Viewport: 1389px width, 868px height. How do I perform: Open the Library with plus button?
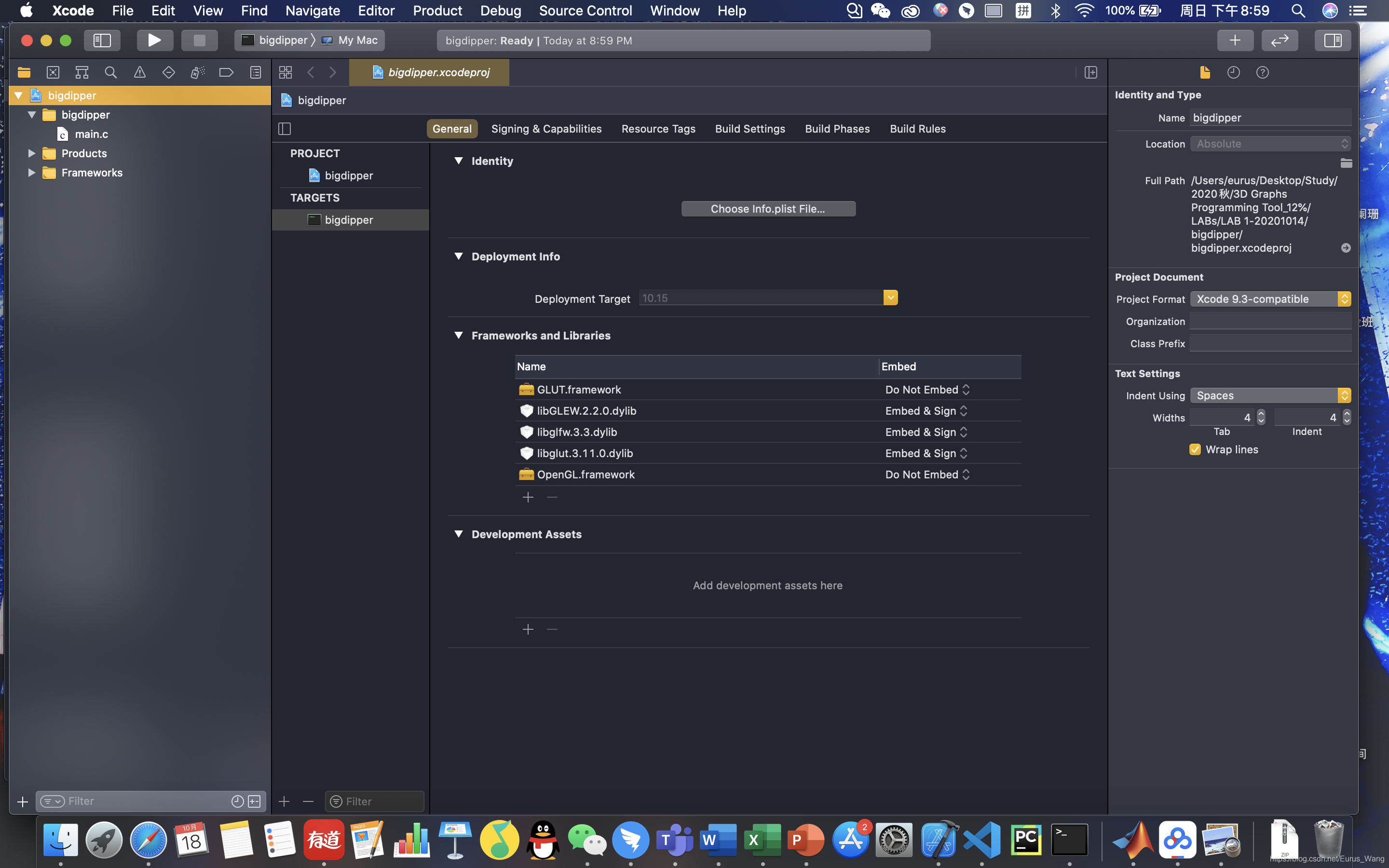coord(1235,40)
